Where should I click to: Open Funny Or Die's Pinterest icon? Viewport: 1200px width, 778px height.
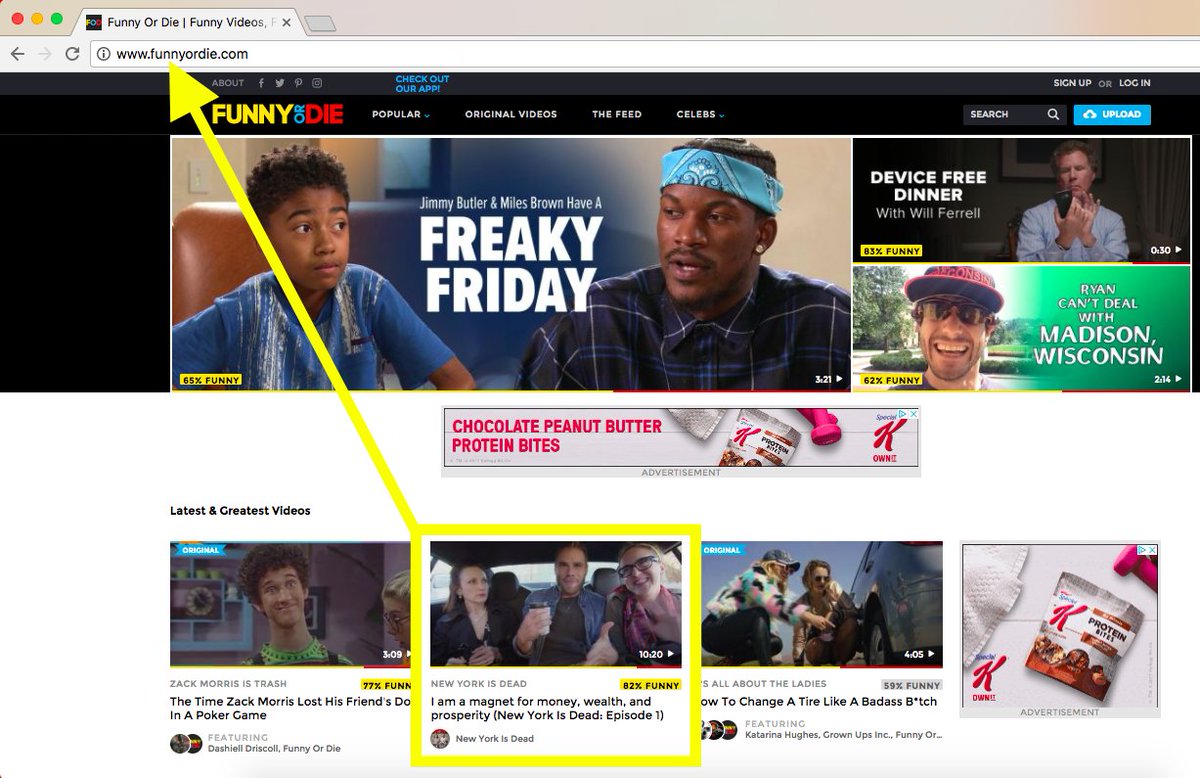tap(298, 83)
